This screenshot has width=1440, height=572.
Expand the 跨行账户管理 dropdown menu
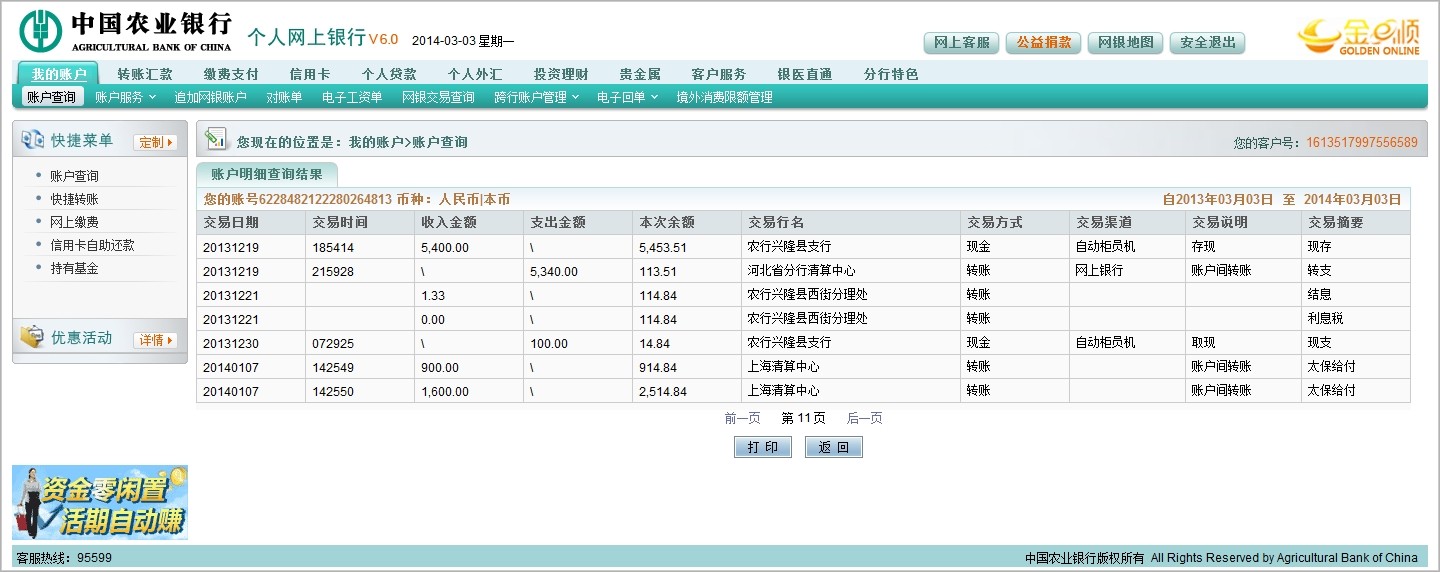535,97
